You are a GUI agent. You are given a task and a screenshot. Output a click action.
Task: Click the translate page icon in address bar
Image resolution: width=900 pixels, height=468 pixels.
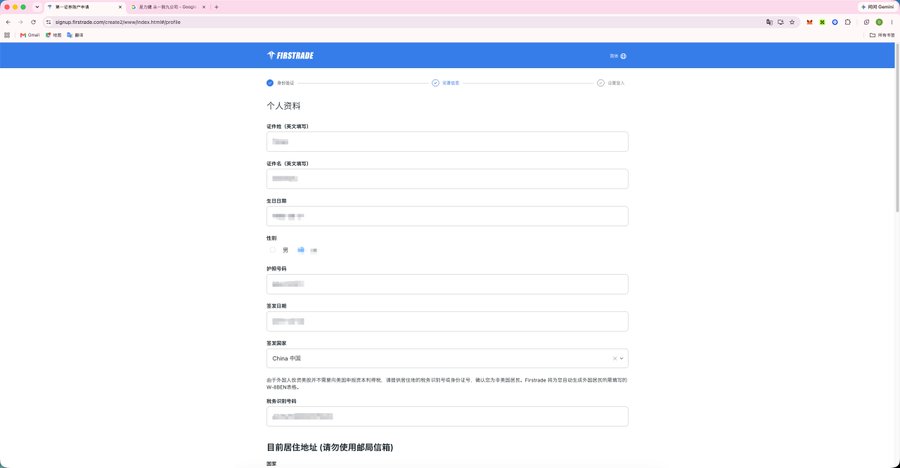pos(769,22)
